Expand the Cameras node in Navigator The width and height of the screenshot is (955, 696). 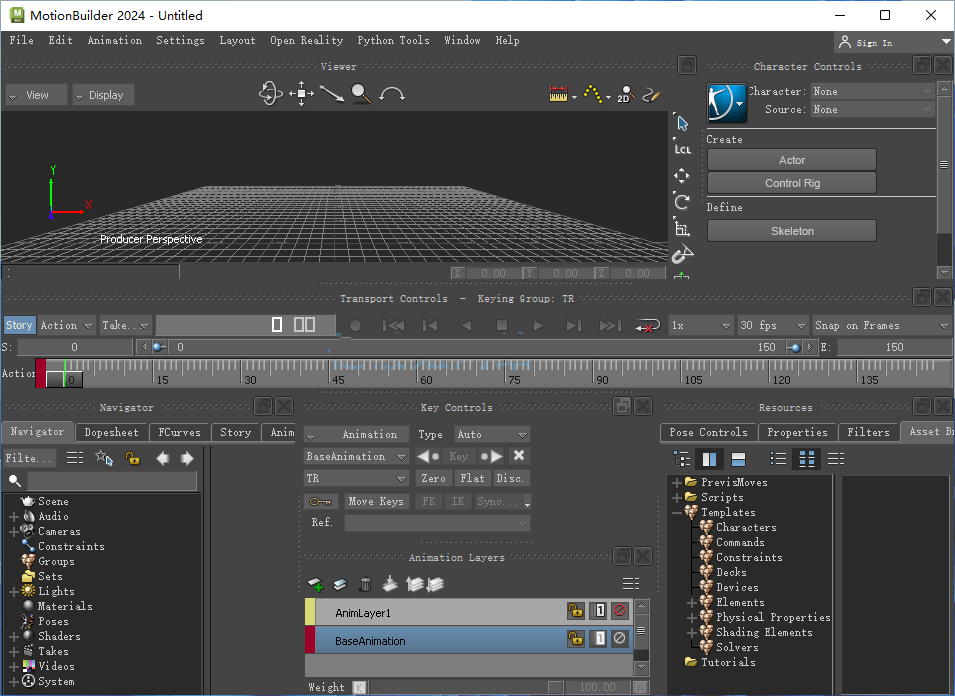(13, 532)
